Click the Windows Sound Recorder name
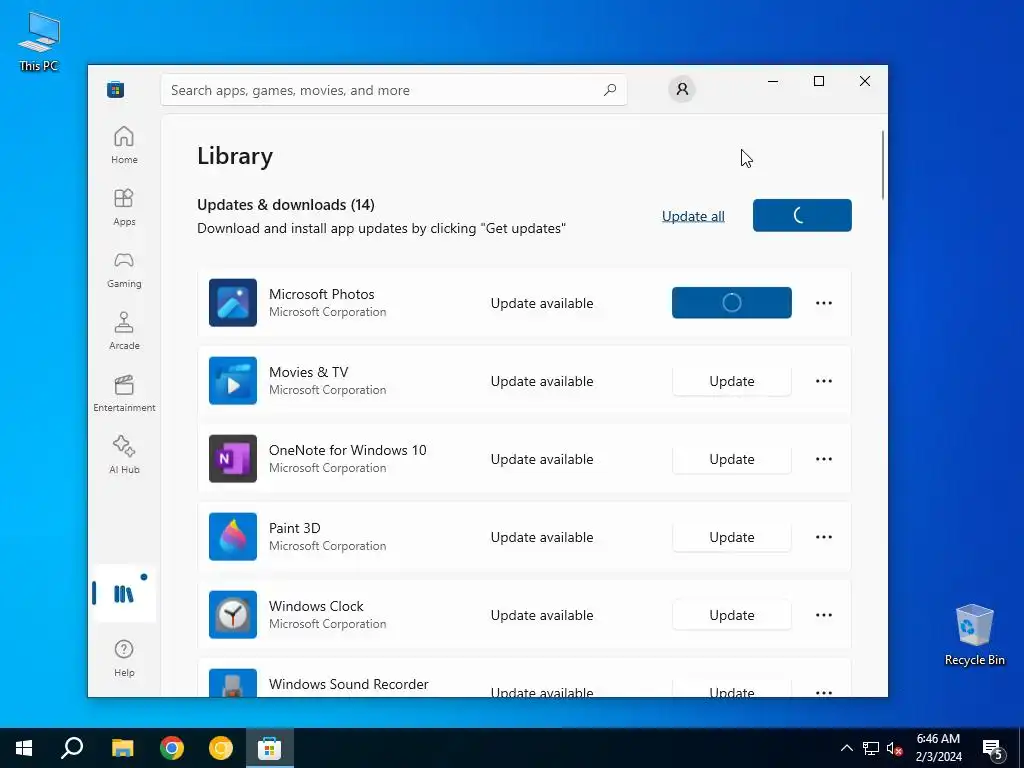Viewport: 1024px width, 768px height. [349, 684]
